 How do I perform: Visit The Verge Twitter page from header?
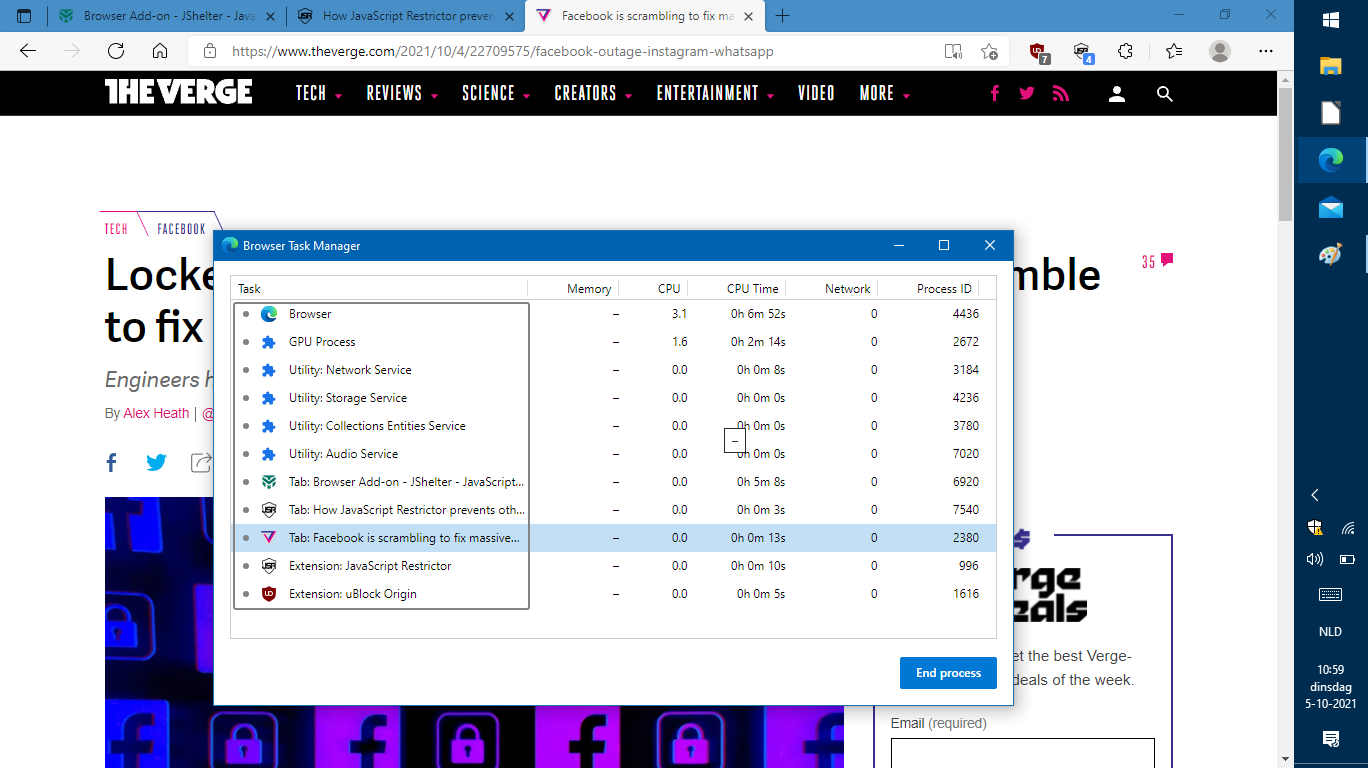pos(1027,93)
